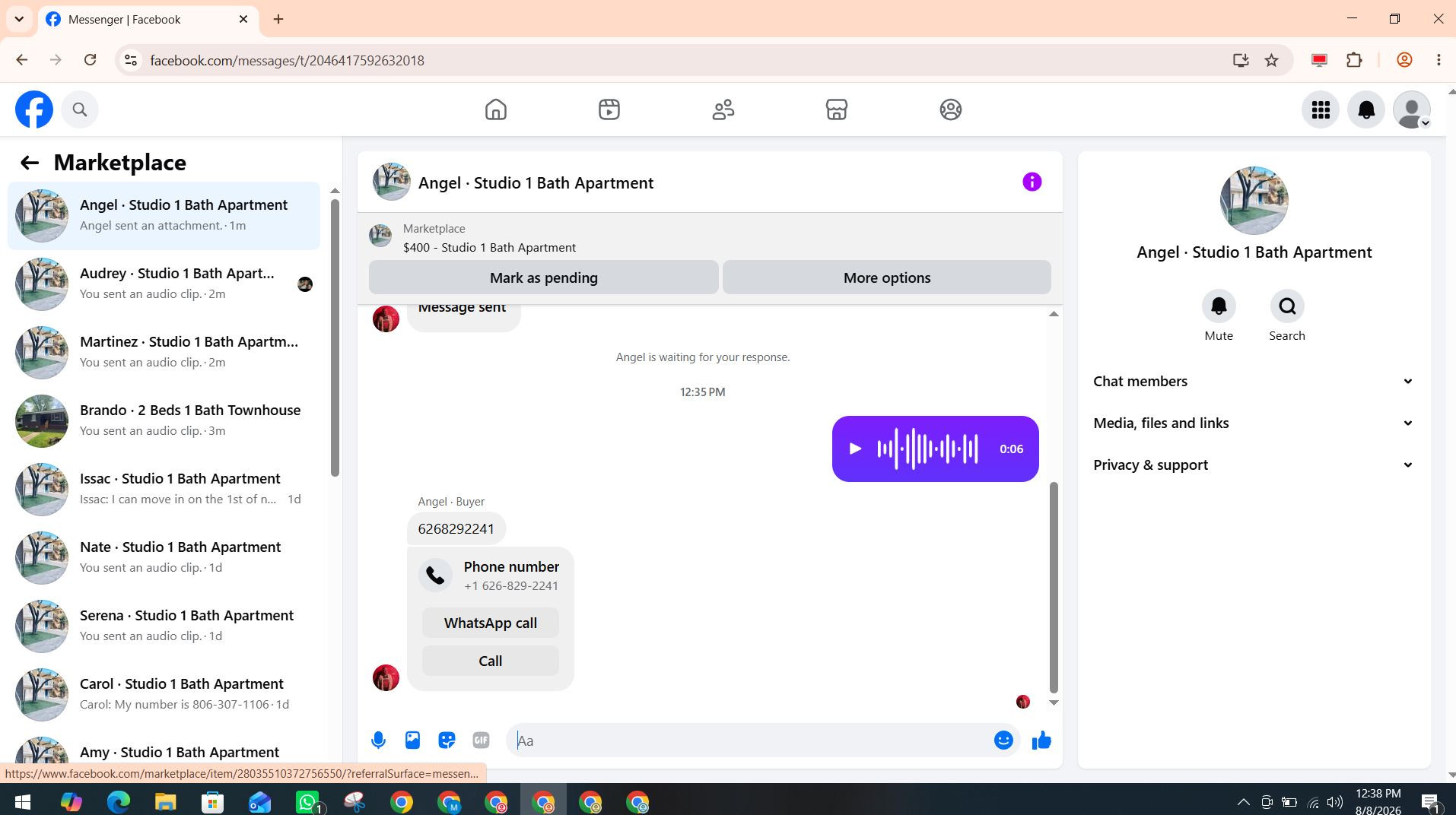Viewport: 1456px width, 815px height.
Task: Open account profile menu
Action: tap(1412, 110)
